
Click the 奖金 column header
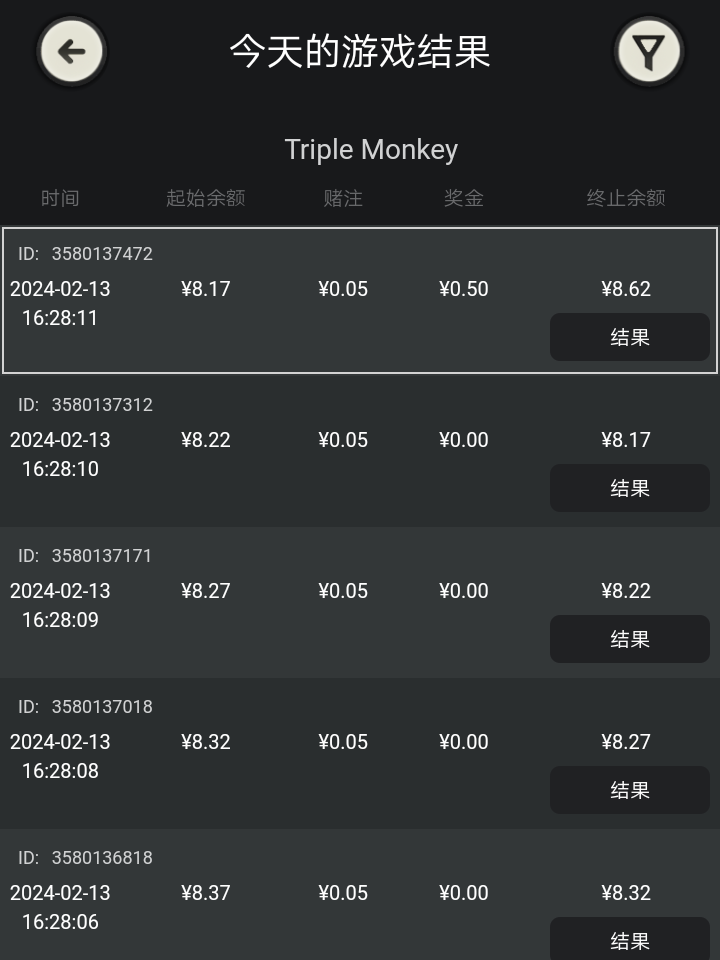pyautogui.click(x=463, y=198)
